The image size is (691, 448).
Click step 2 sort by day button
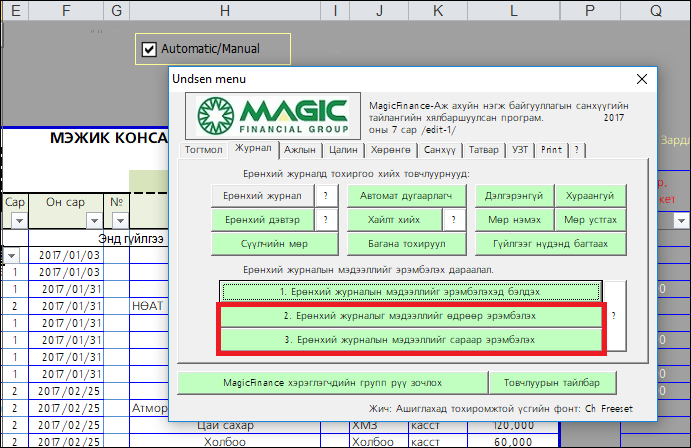point(412,316)
